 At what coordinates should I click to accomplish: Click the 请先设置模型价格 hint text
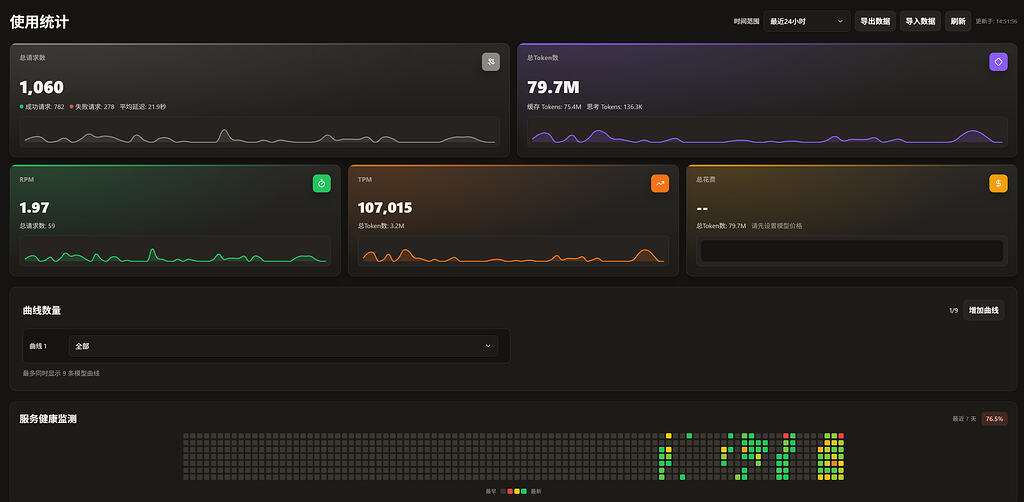point(777,226)
